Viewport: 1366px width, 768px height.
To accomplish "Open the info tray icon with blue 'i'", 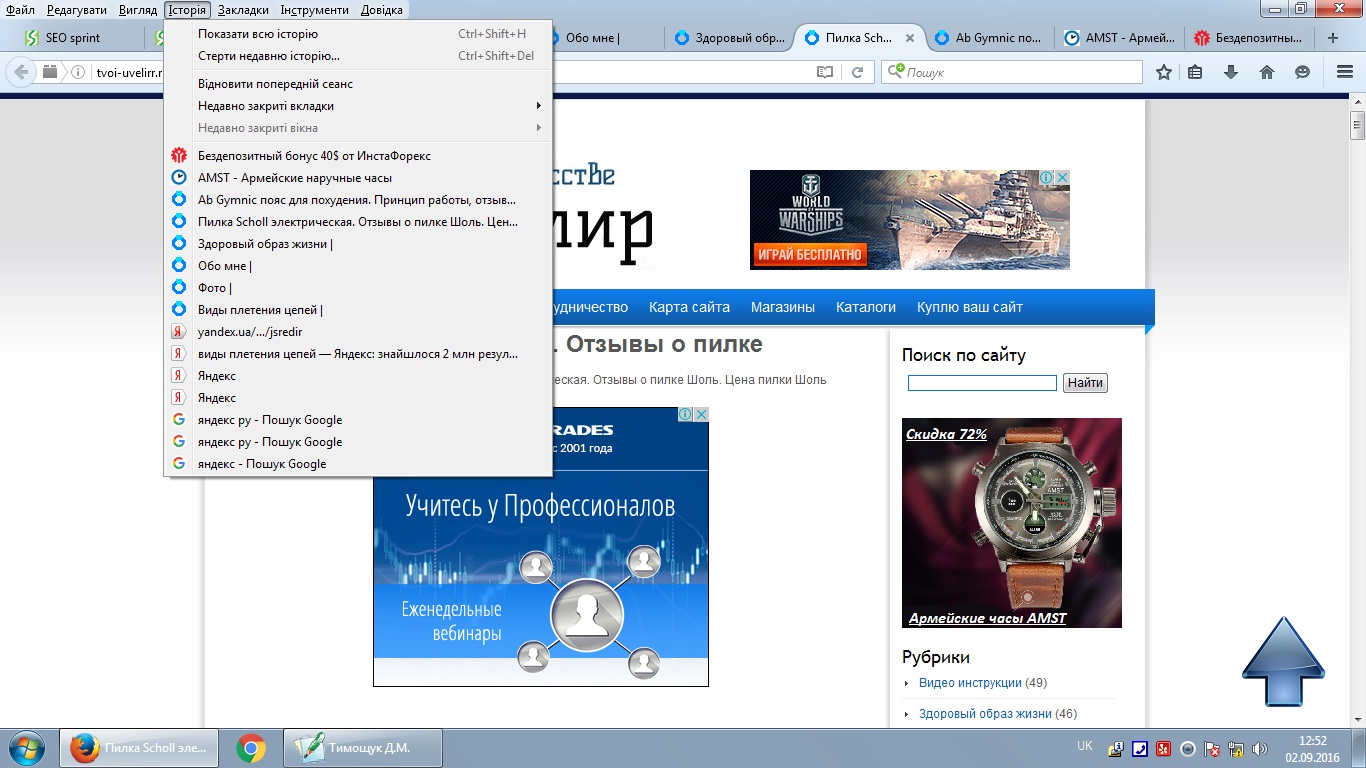I will (1115, 748).
